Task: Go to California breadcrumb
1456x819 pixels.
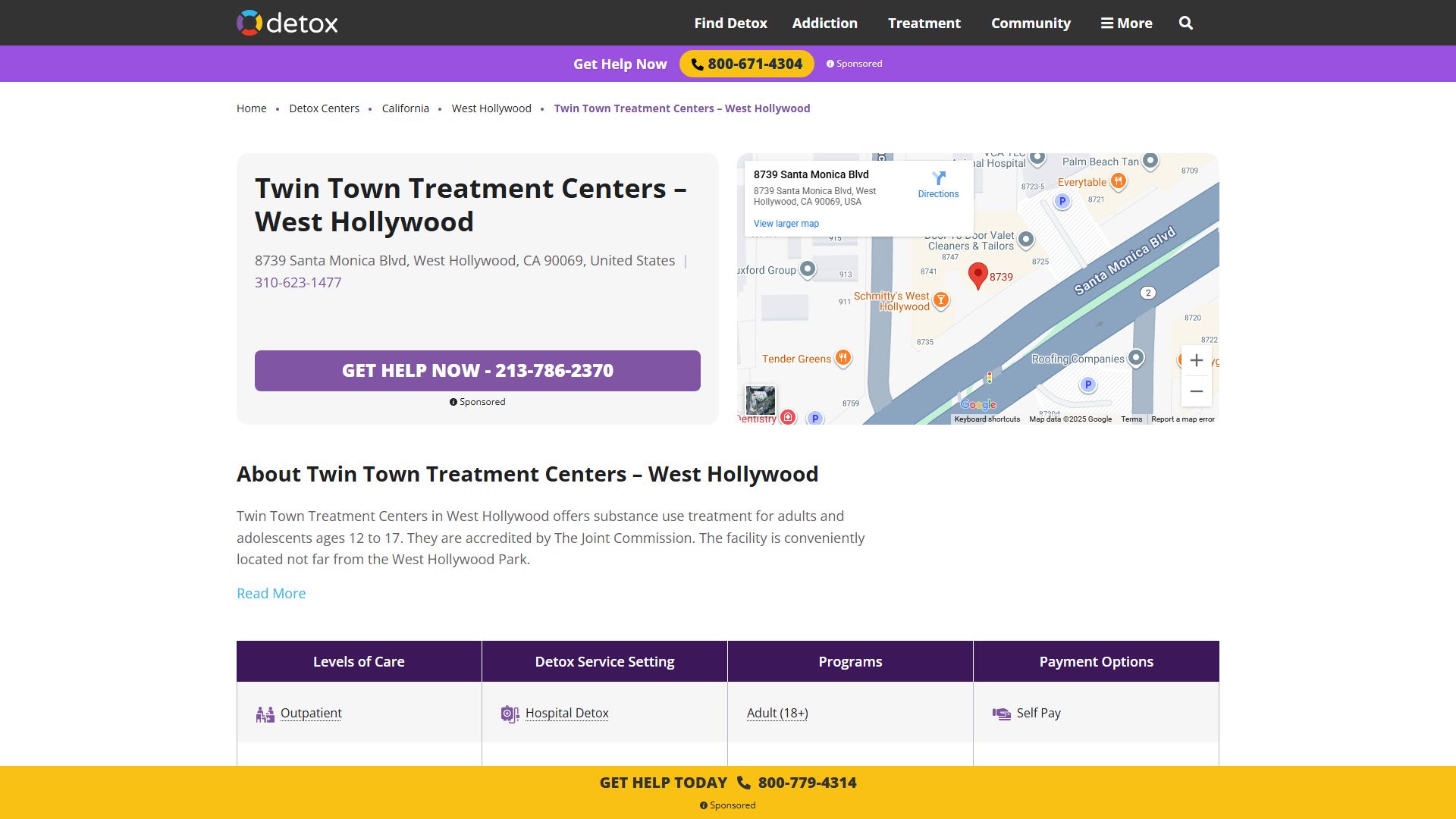Action: coord(406,108)
